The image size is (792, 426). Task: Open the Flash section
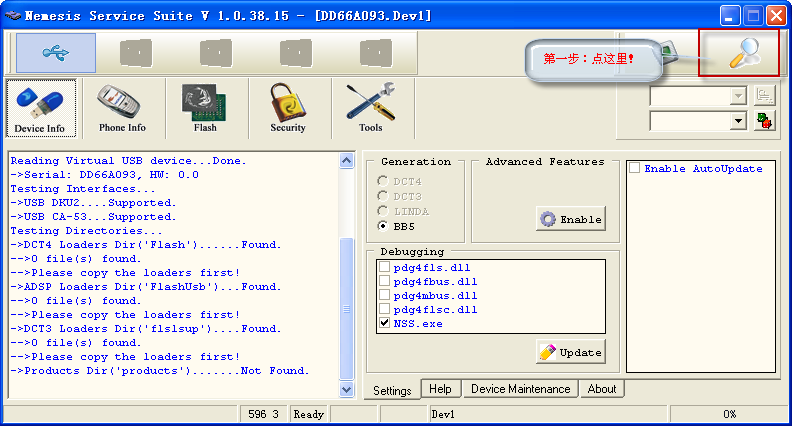pos(204,108)
